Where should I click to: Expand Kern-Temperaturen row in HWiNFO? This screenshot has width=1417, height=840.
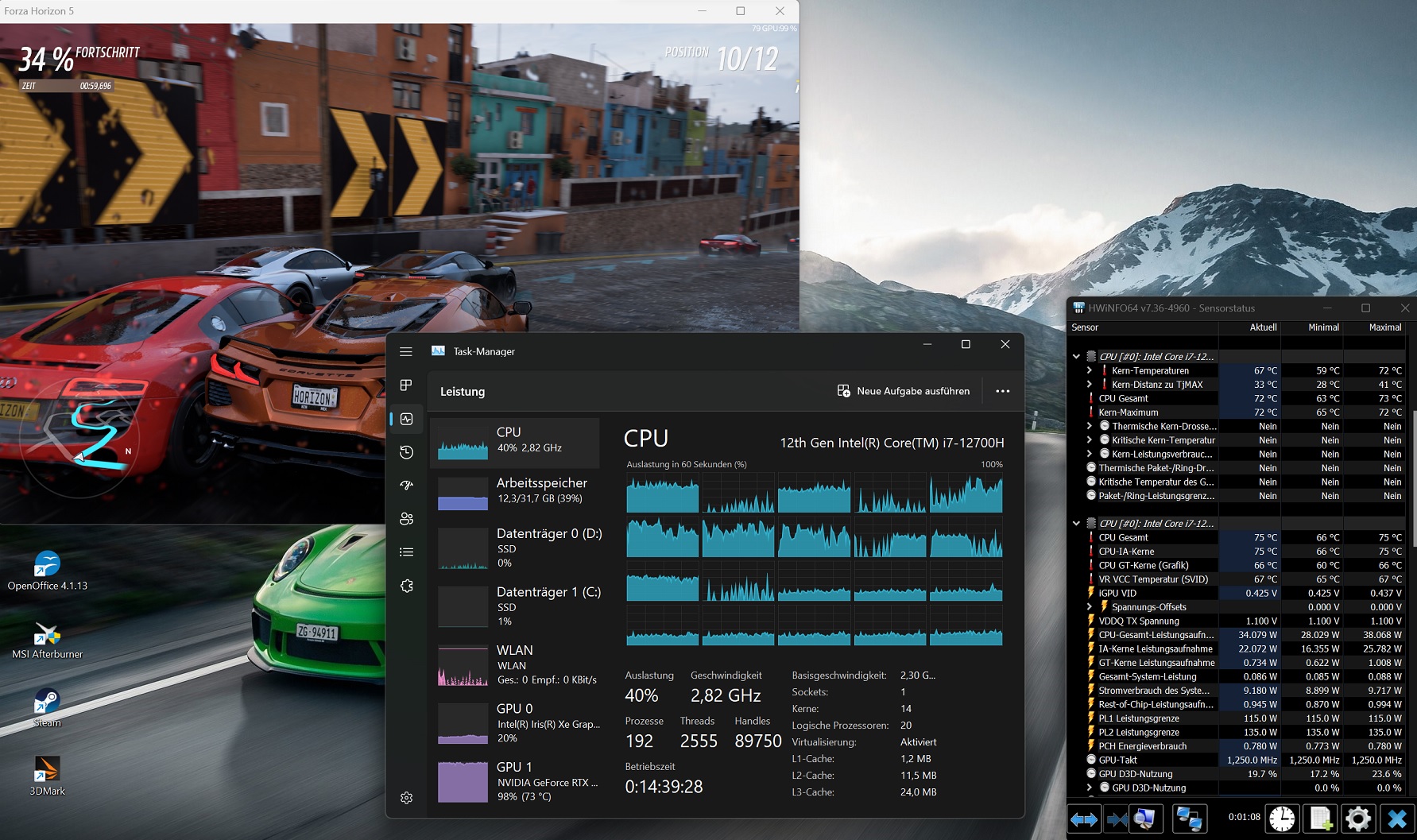click(1090, 370)
